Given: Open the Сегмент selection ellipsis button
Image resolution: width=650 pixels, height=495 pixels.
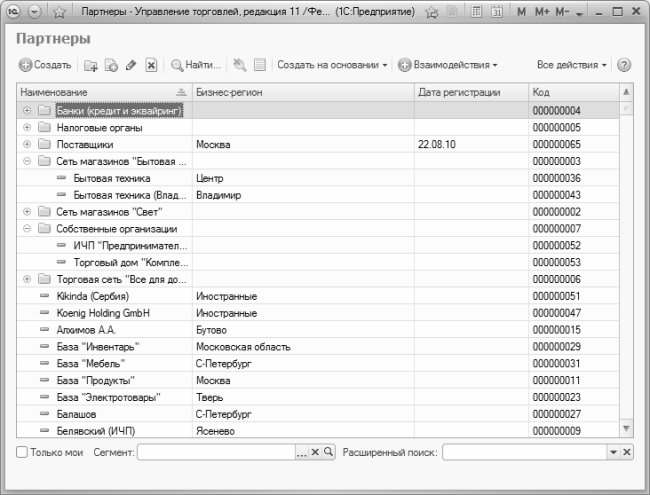Looking at the screenshot, I should (302, 452).
